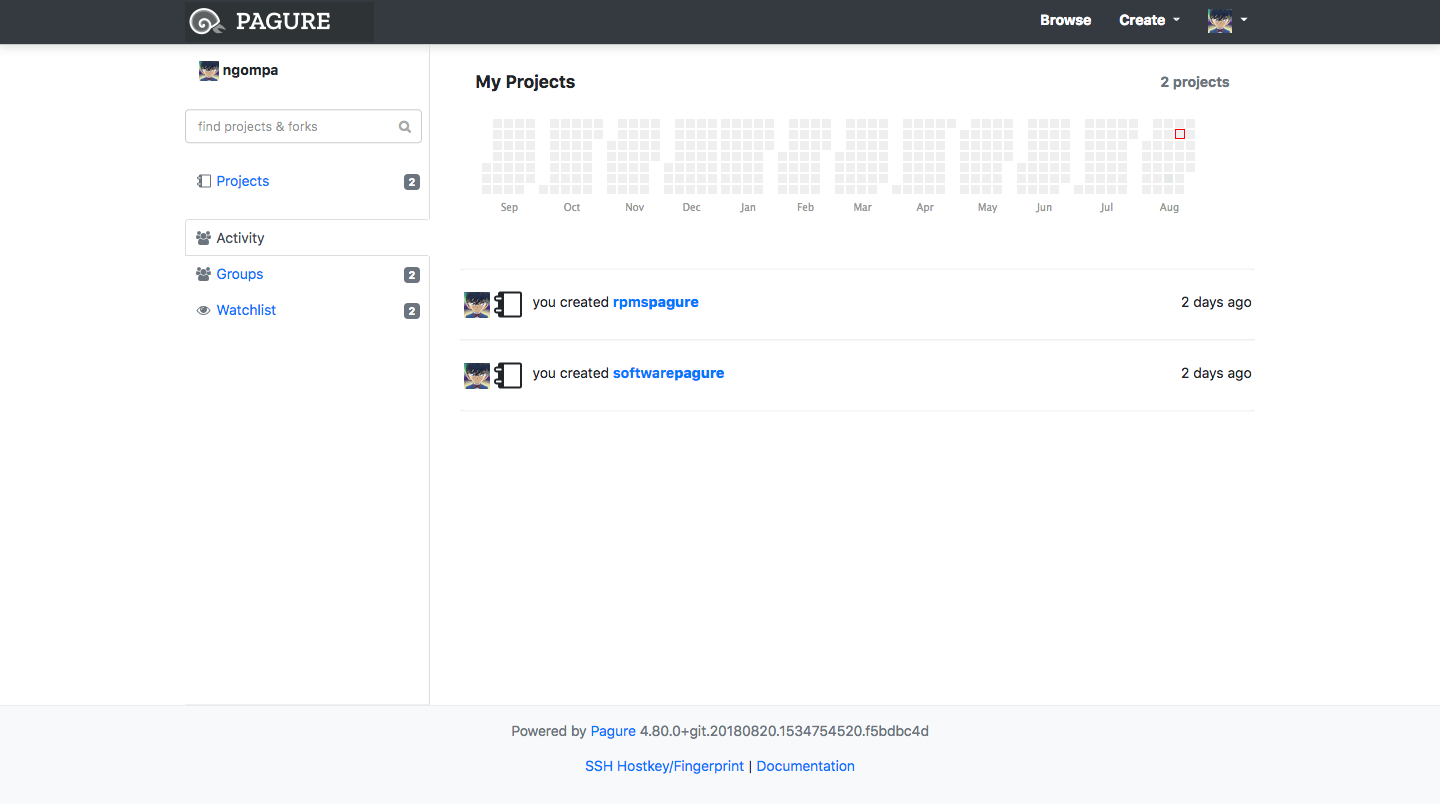
Task: Click the repository icon in the softwarepagure row
Action: coord(508,375)
